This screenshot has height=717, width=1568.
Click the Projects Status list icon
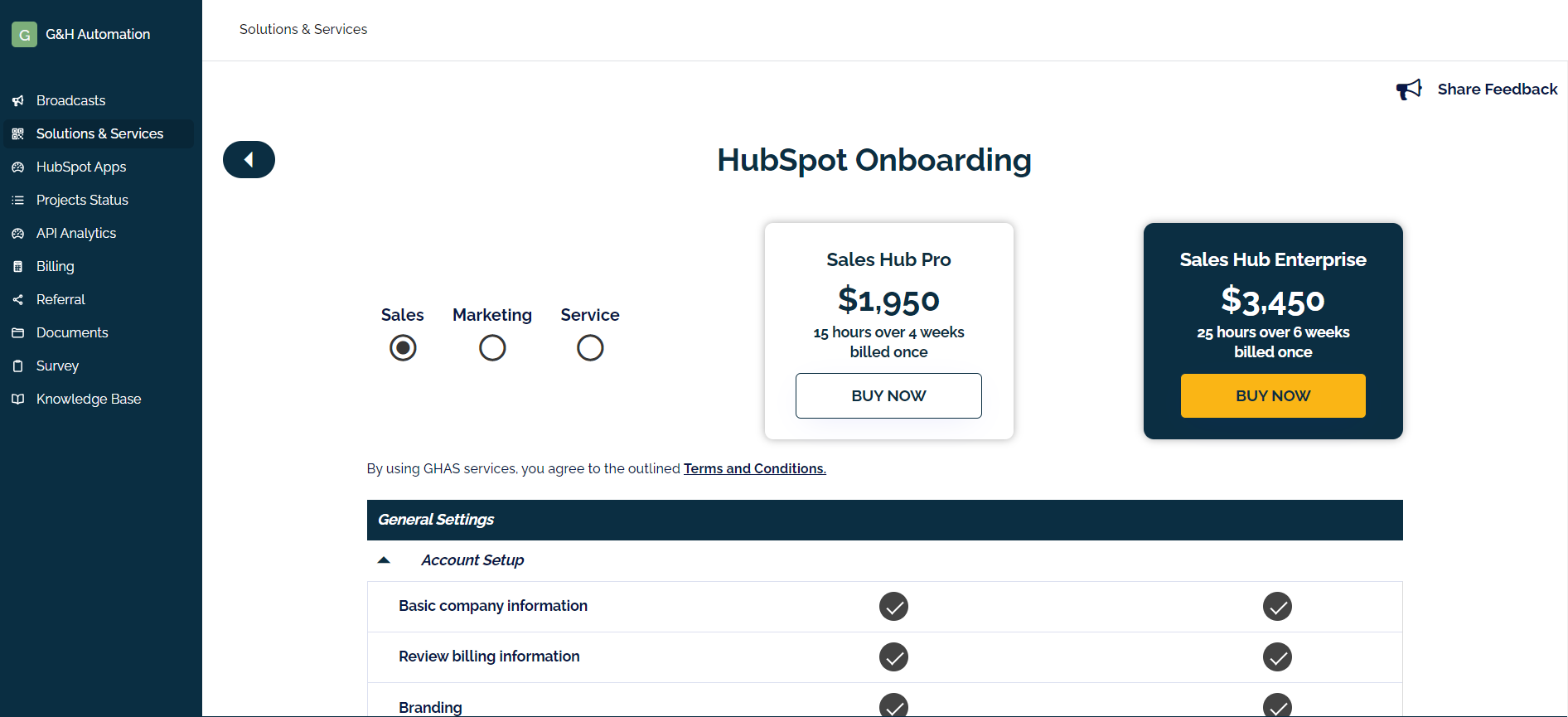click(x=18, y=200)
